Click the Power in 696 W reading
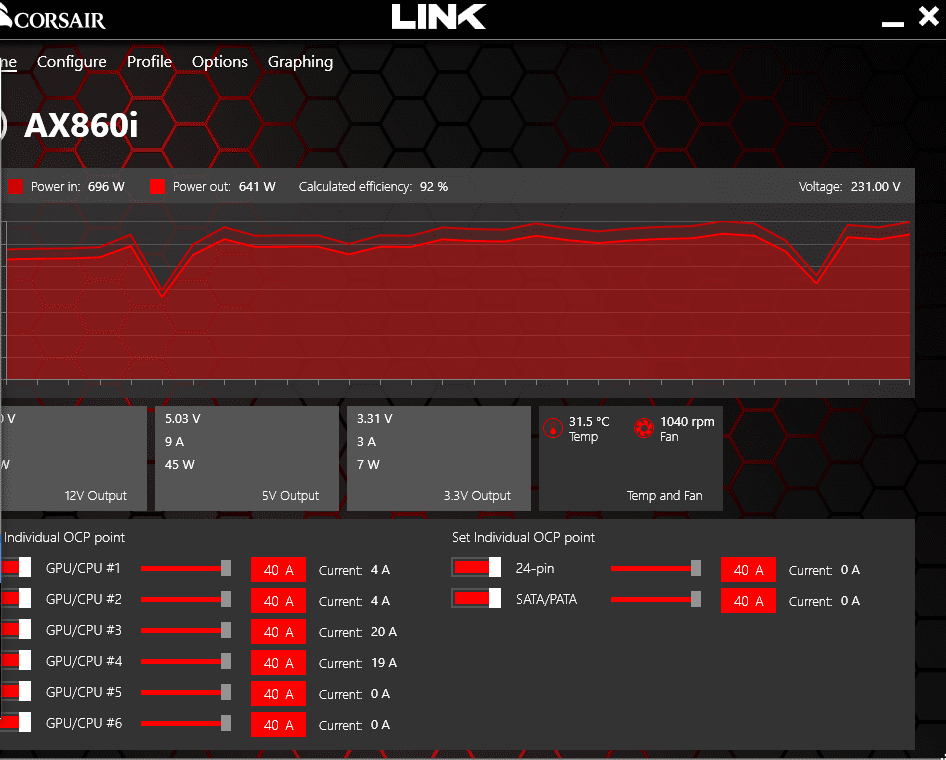Image resolution: width=946 pixels, height=760 pixels. click(x=78, y=186)
